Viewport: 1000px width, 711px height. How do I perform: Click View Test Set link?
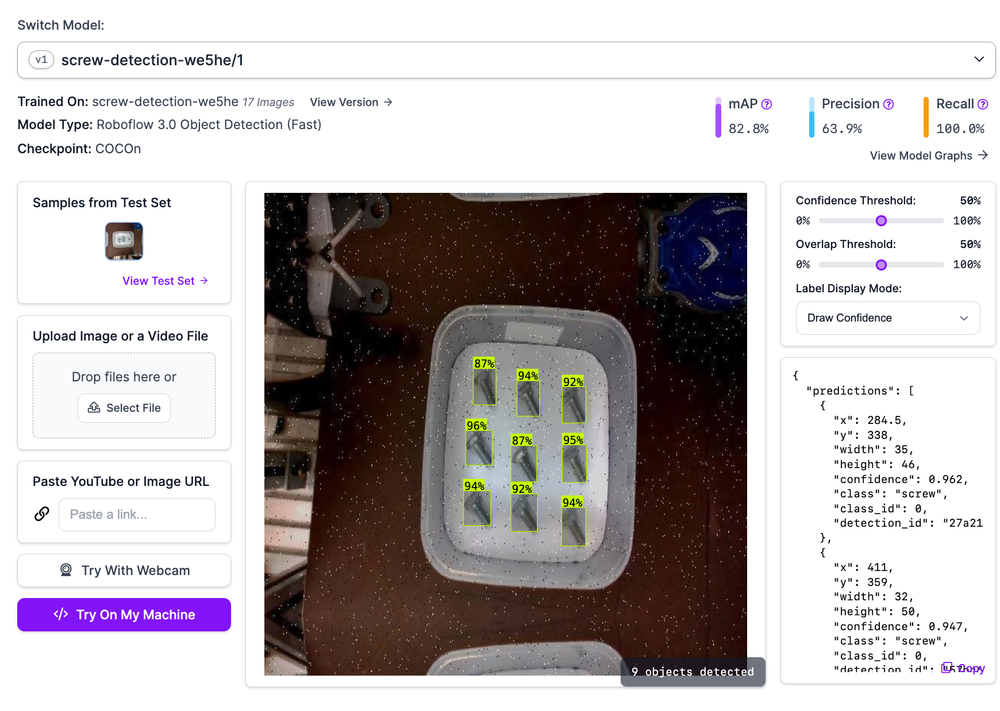coord(164,281)
